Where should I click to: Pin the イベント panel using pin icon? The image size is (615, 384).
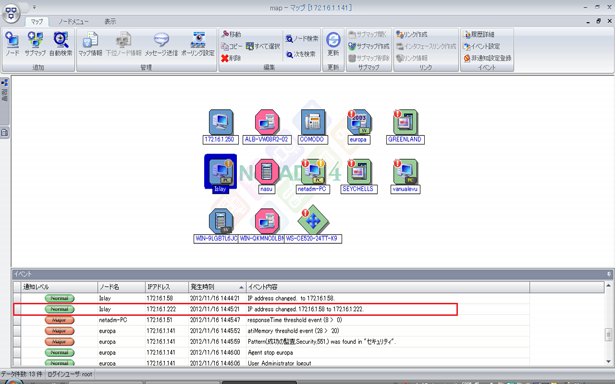click(x=609, y=274)
